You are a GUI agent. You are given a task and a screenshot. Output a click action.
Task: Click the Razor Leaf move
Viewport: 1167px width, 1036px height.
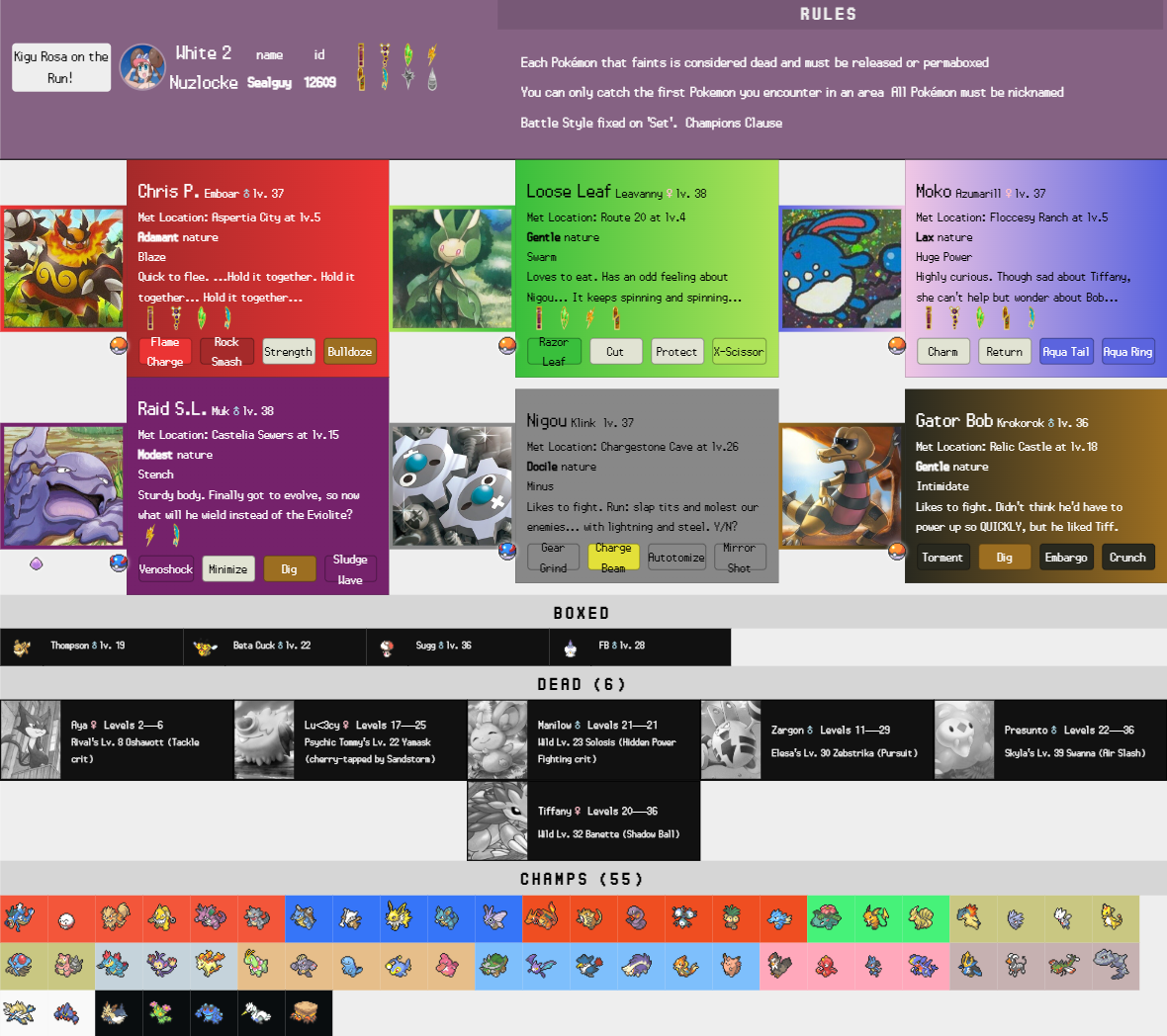click(554, 352)
